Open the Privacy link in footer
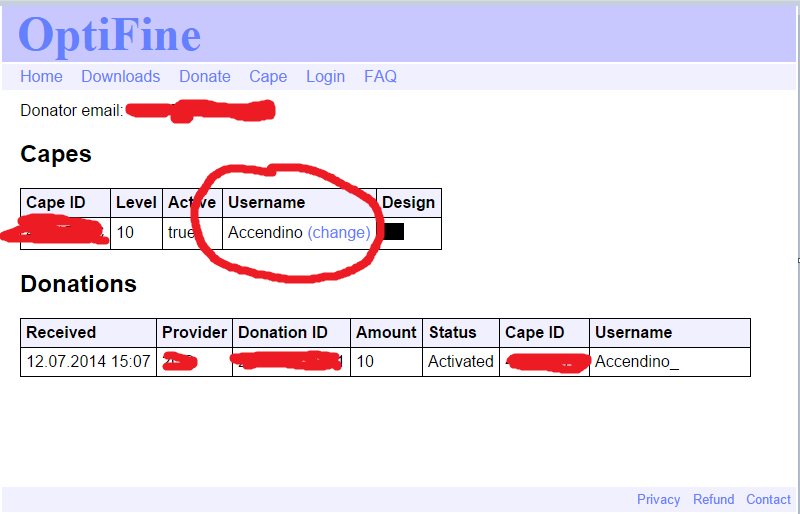The image size is (800, 514). point(658,499)
